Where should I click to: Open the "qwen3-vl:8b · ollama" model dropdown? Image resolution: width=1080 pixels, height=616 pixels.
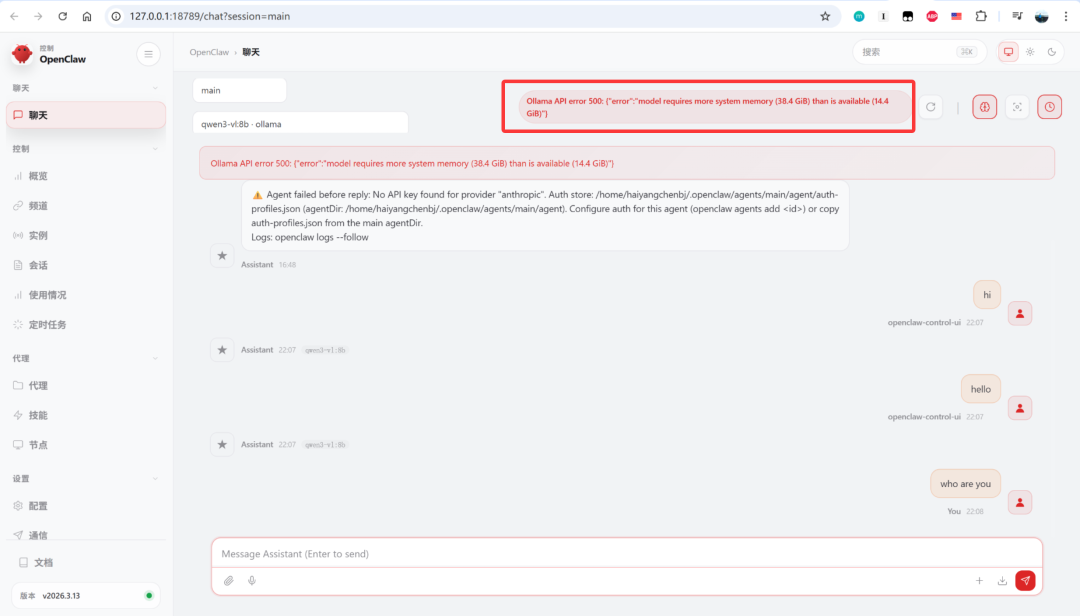300,124
